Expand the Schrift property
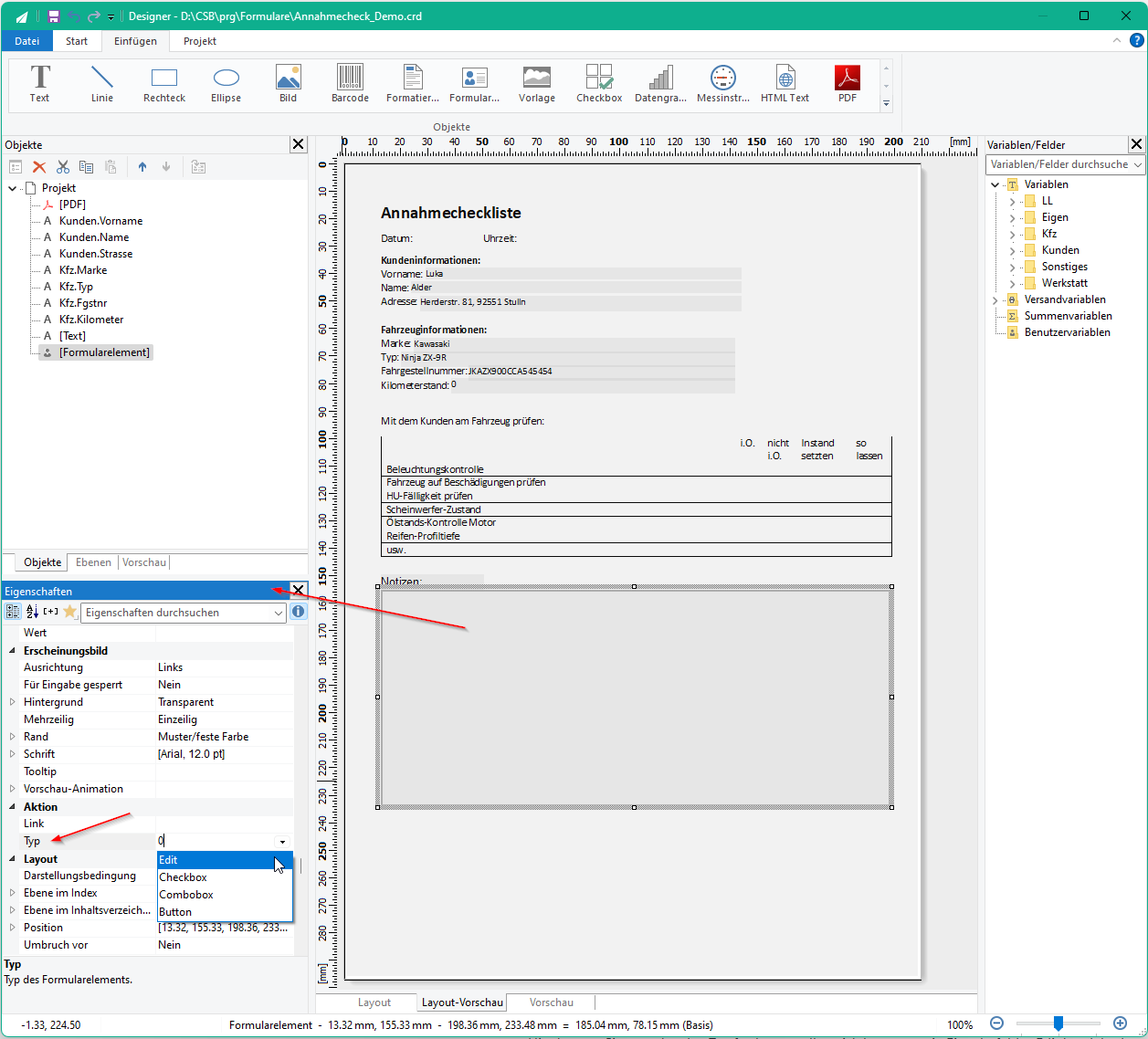This screenshot has width=1148, height=1039. (x=12, y=754)
